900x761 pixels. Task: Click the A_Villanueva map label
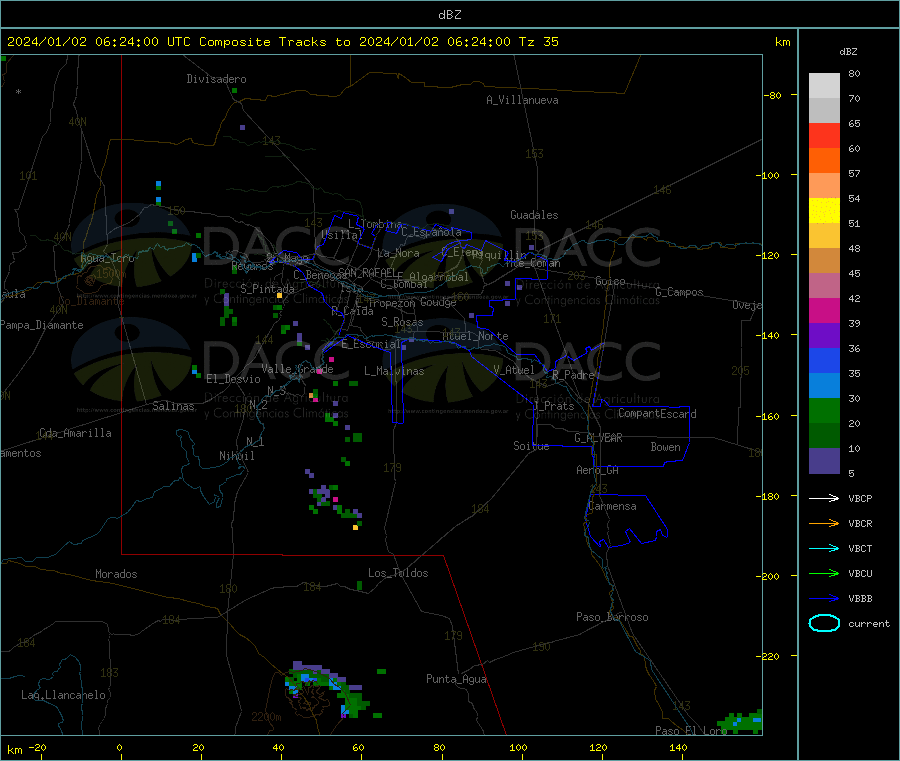(x=522, y=100)
